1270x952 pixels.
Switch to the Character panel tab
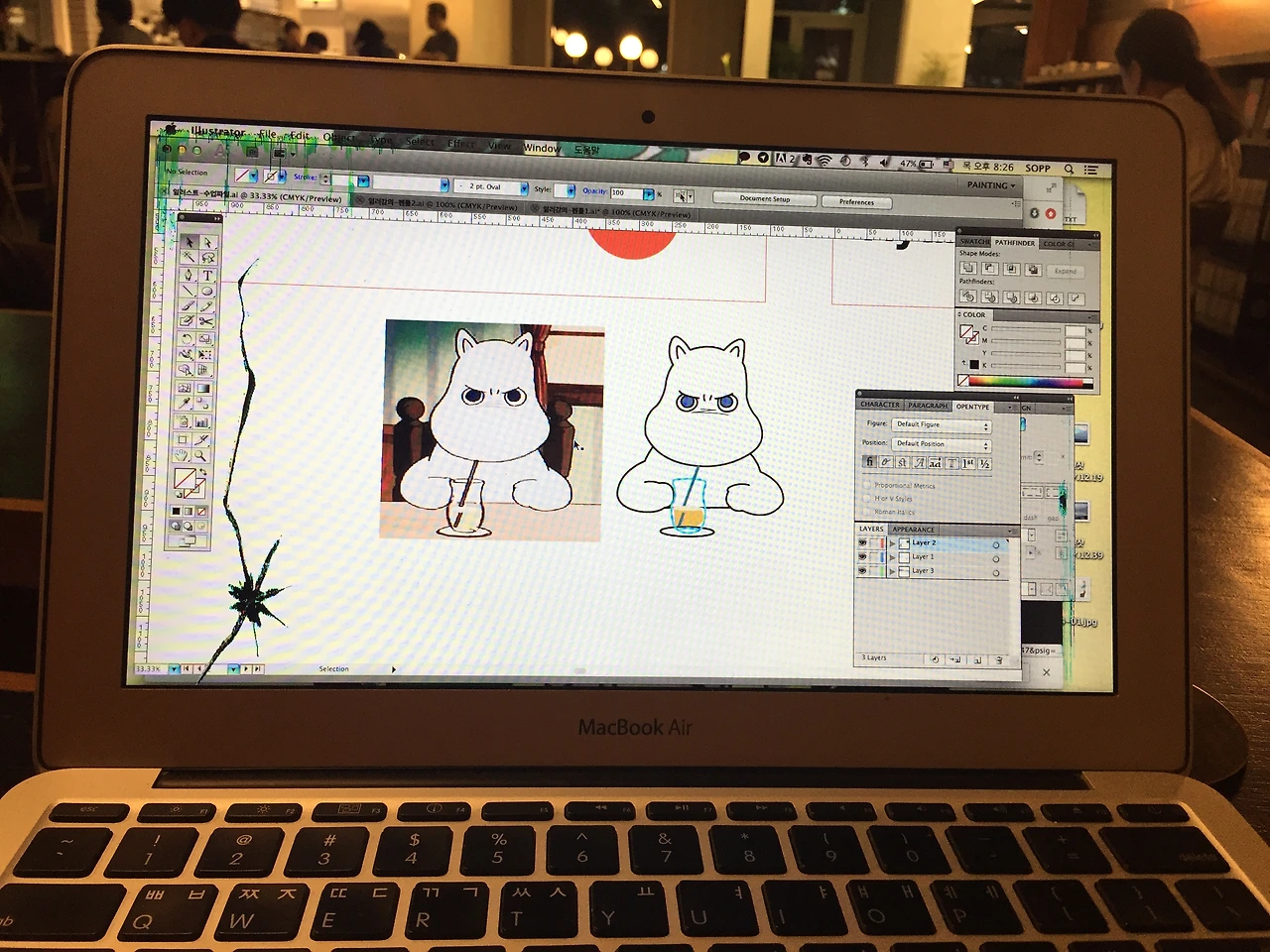pyautogui.click(x=880, y=405)
